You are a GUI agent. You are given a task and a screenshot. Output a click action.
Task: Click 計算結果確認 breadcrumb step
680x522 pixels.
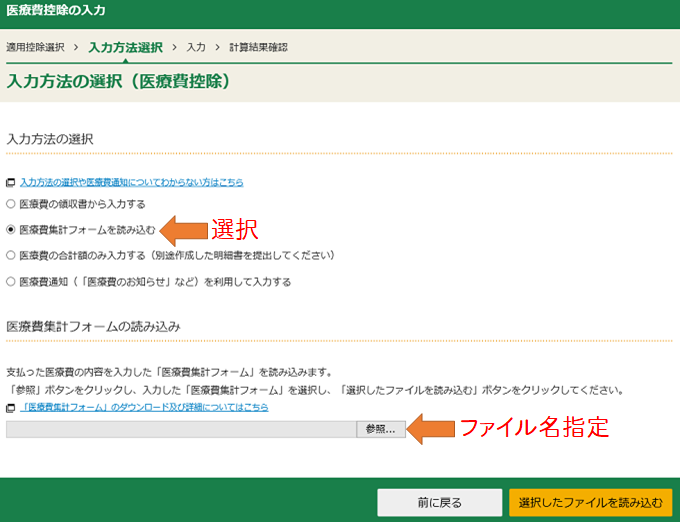[258, 47]
